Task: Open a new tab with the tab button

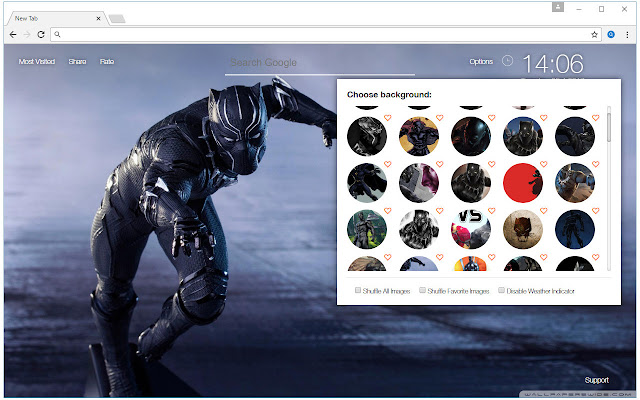Action: click(x=117, y=19)
